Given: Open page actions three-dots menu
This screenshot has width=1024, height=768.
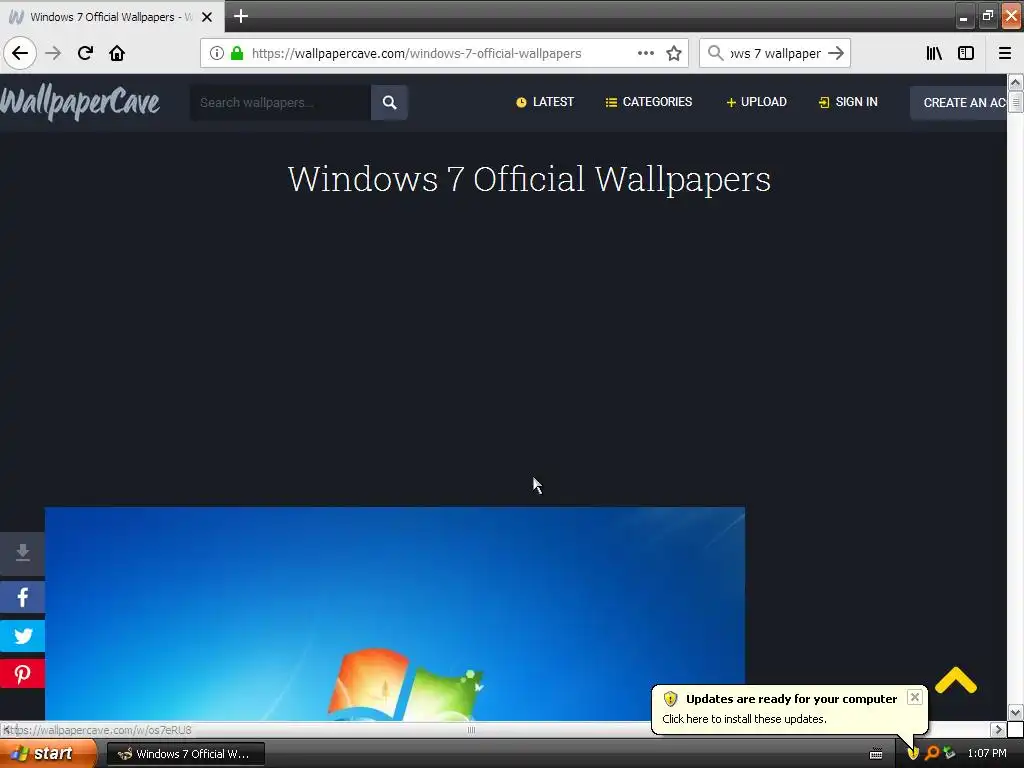Looking at the screenshot, I should 646,53.
